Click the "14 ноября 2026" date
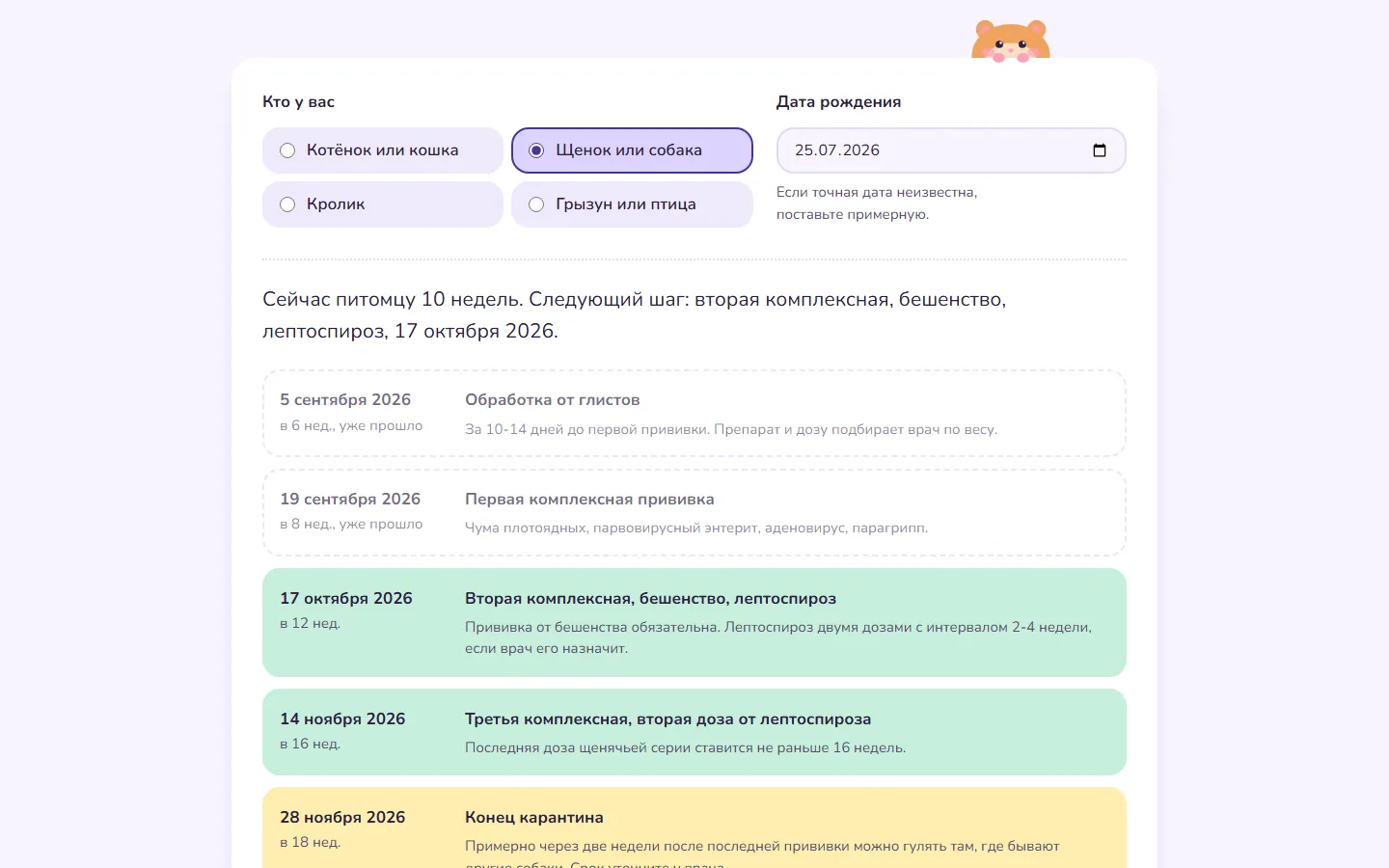Viewport: 1389px width, 868px height. (342, 719)
